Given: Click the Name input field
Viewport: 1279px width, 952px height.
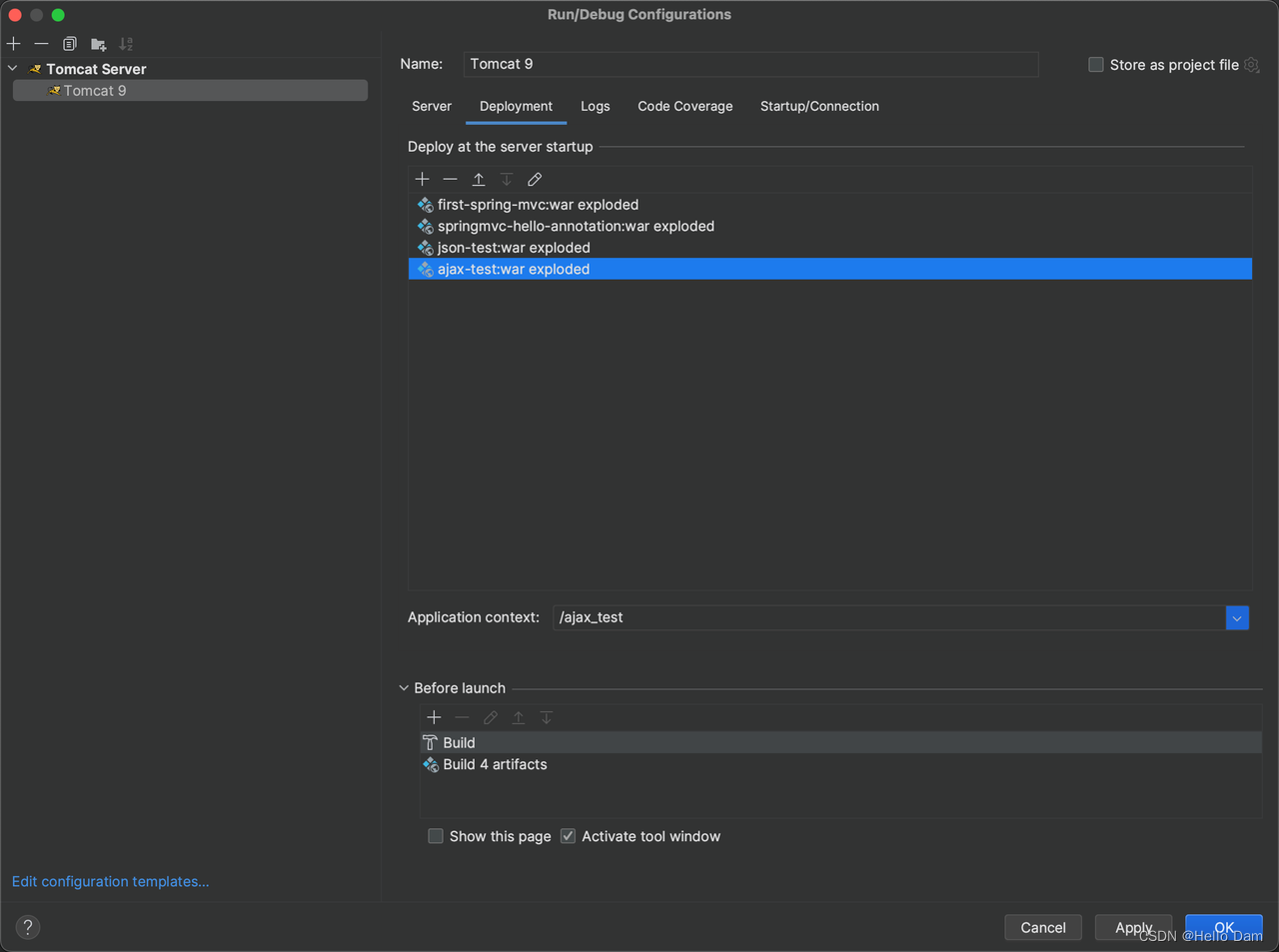Looking at the screenshot, I should [750, 64].
